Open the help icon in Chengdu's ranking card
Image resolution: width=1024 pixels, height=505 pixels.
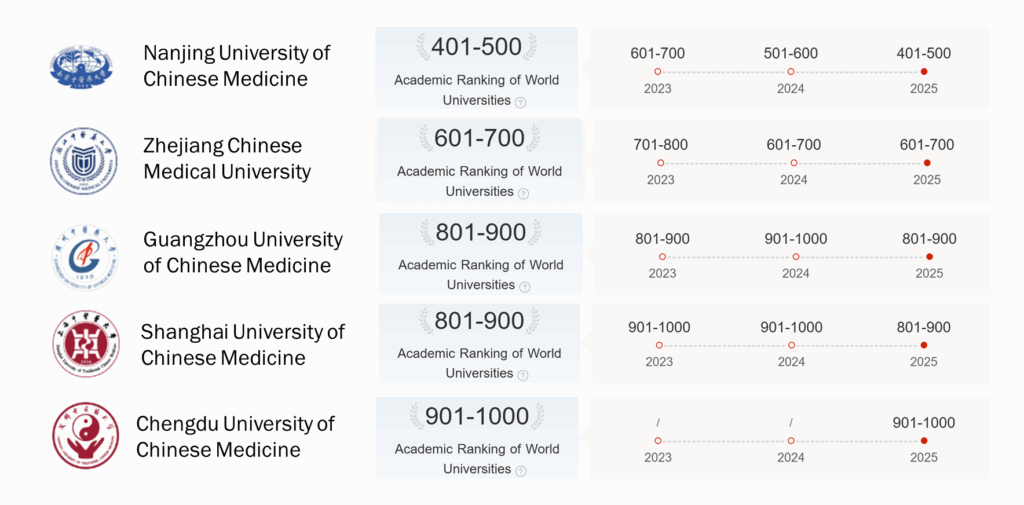520,471
